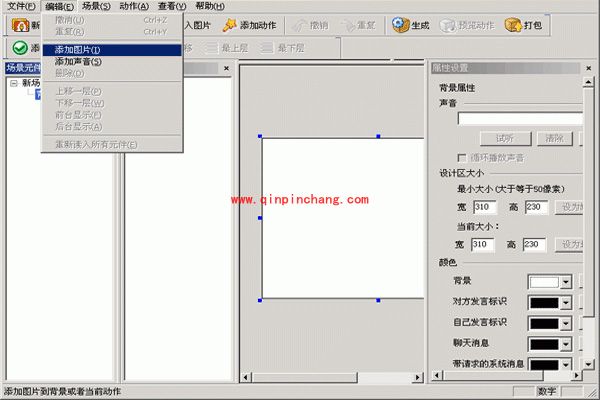
Task: Select Move Down One Layer (下移一层) entry
Action: 112,103
